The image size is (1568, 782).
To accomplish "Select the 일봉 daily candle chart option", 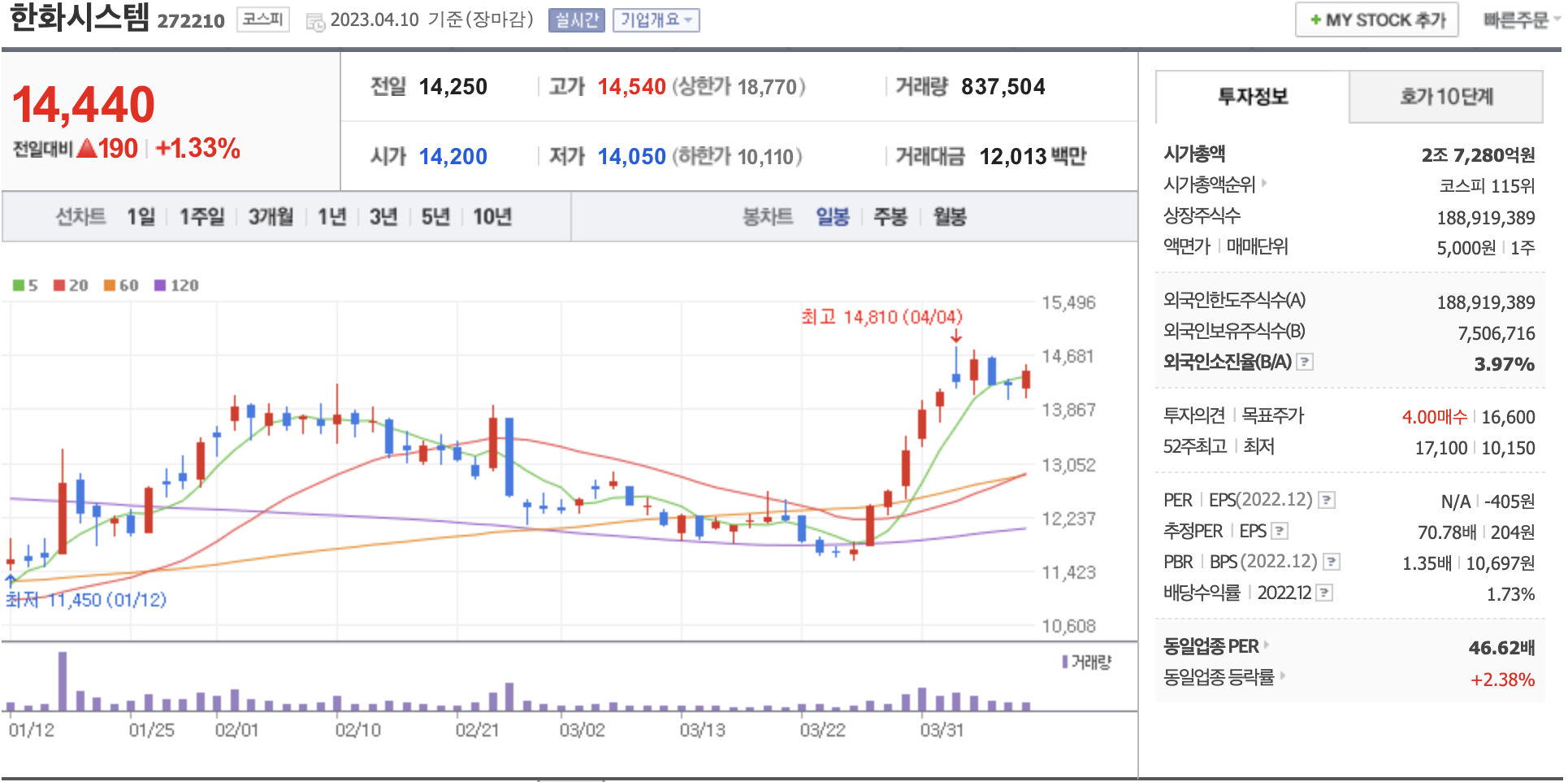I will pos(832,217).
